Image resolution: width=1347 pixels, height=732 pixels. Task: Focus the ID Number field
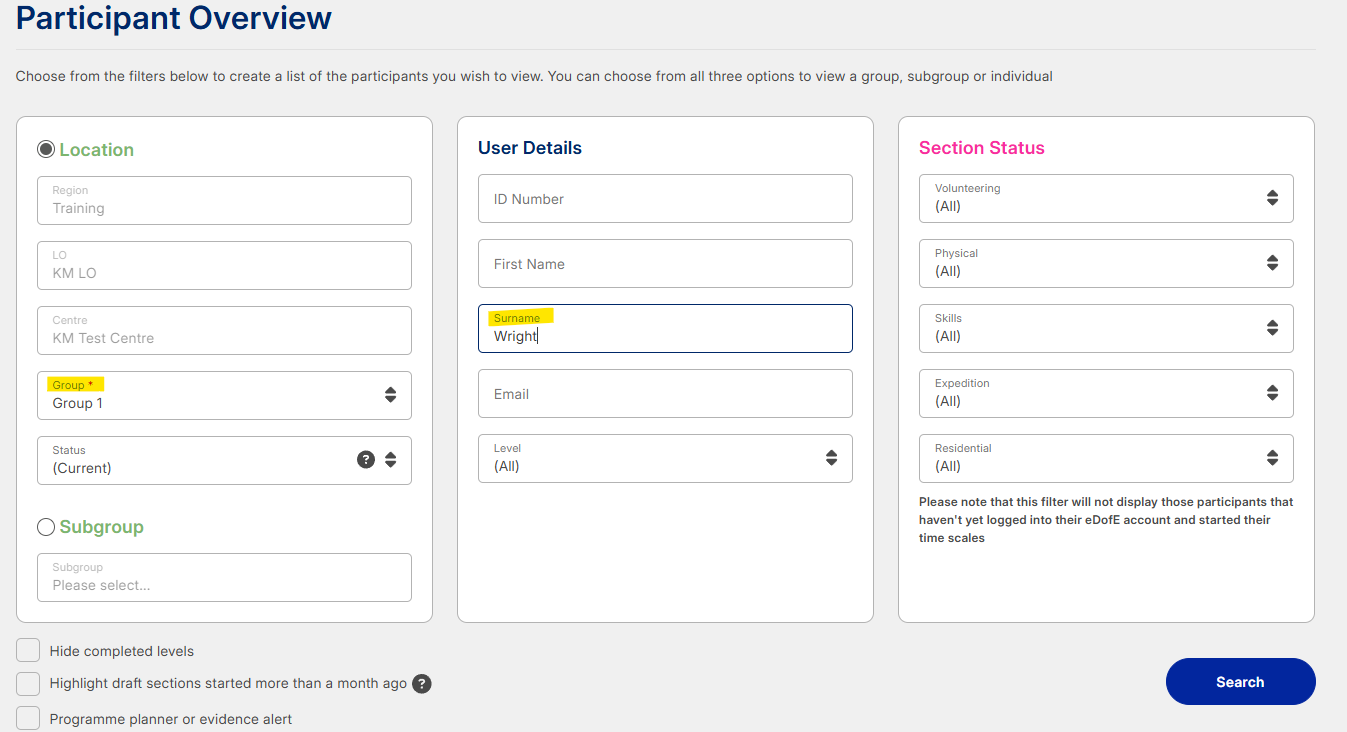(x=665, y=198)
